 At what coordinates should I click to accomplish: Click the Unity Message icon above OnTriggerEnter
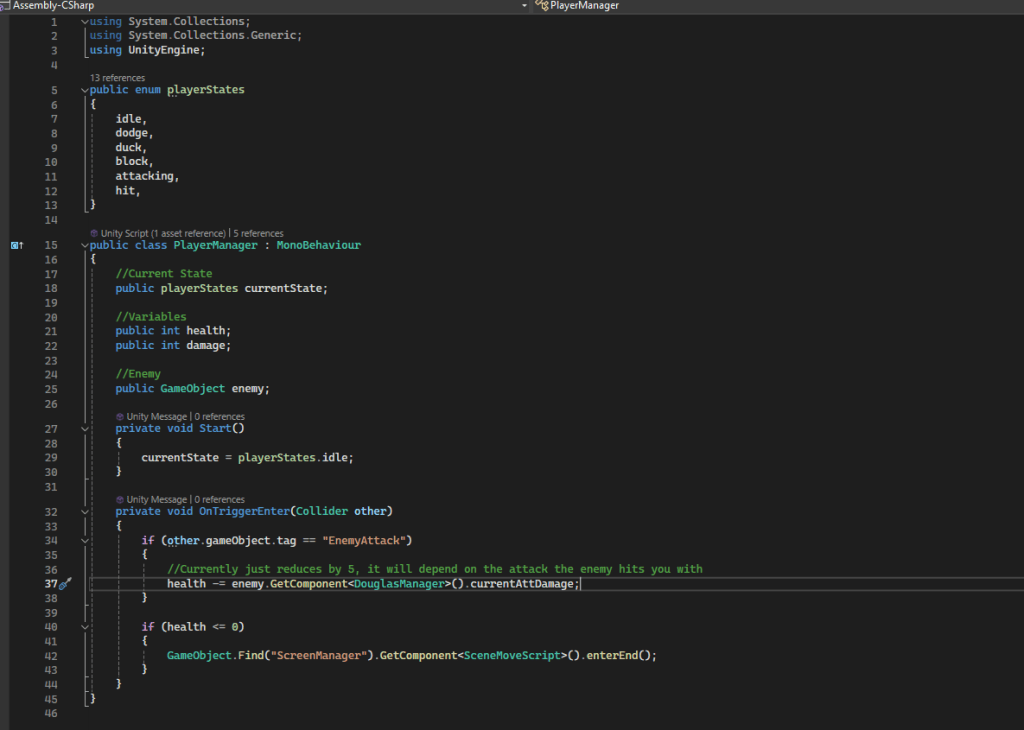[120, 499]
